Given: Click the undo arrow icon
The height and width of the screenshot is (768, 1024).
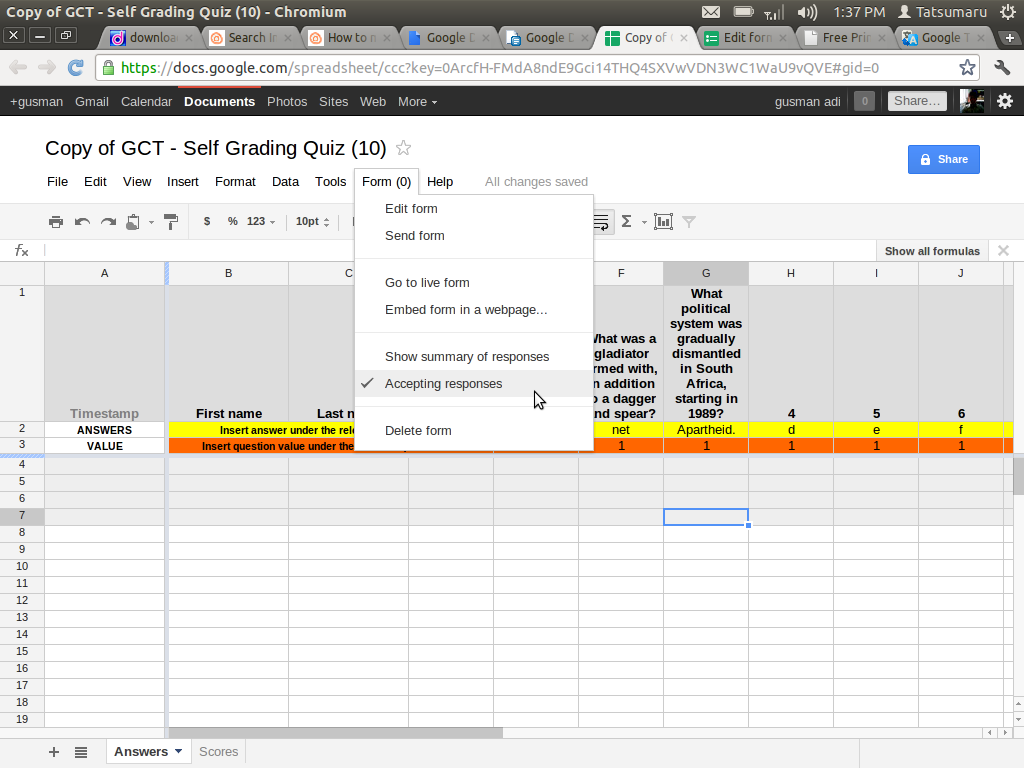Looking at the screenshot, I should click(82, 222).
